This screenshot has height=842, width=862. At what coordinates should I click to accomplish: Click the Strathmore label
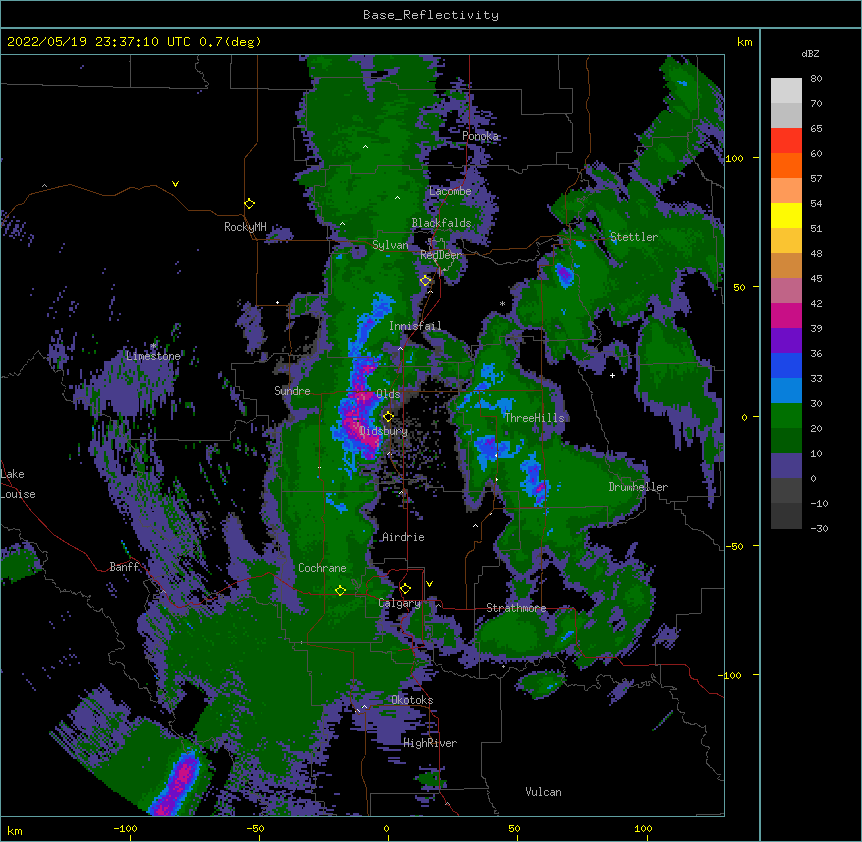[x=516, y=608]
